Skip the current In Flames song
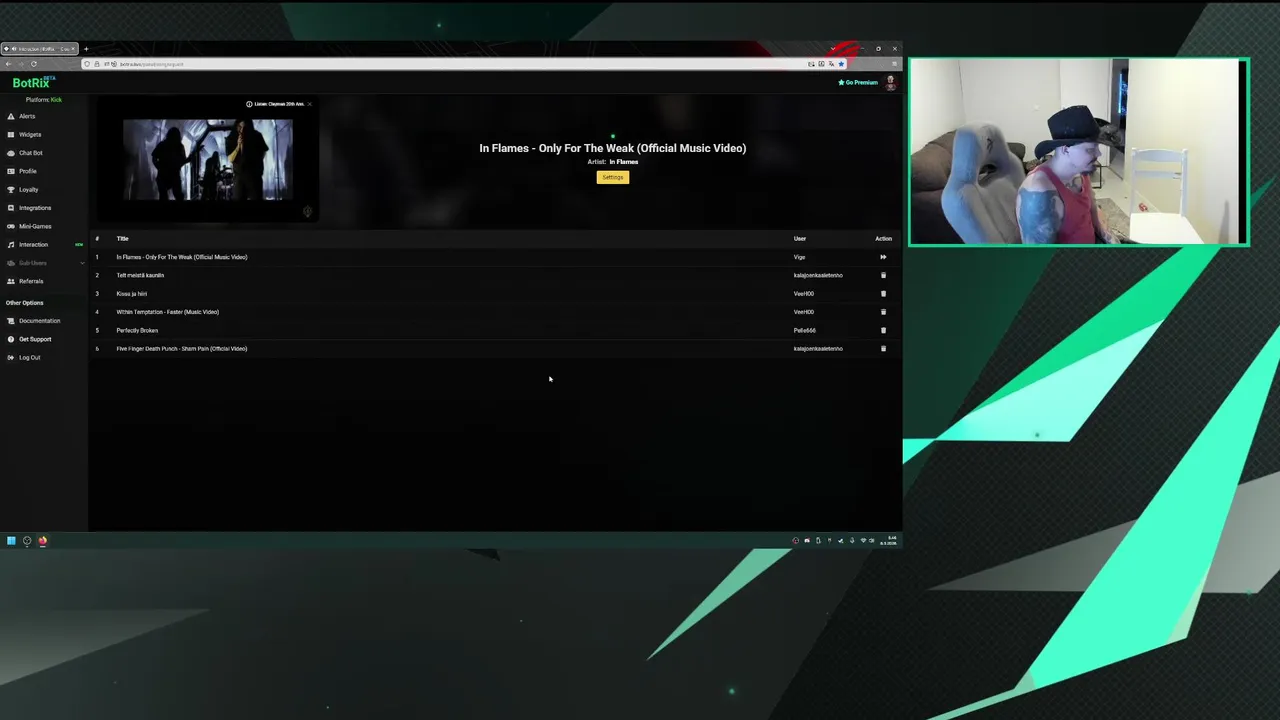The image size is (1280, 720). point(883,257)
